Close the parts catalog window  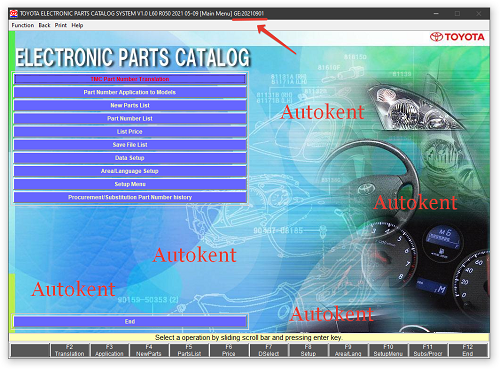pyautogui.click(x=479, y=13)
